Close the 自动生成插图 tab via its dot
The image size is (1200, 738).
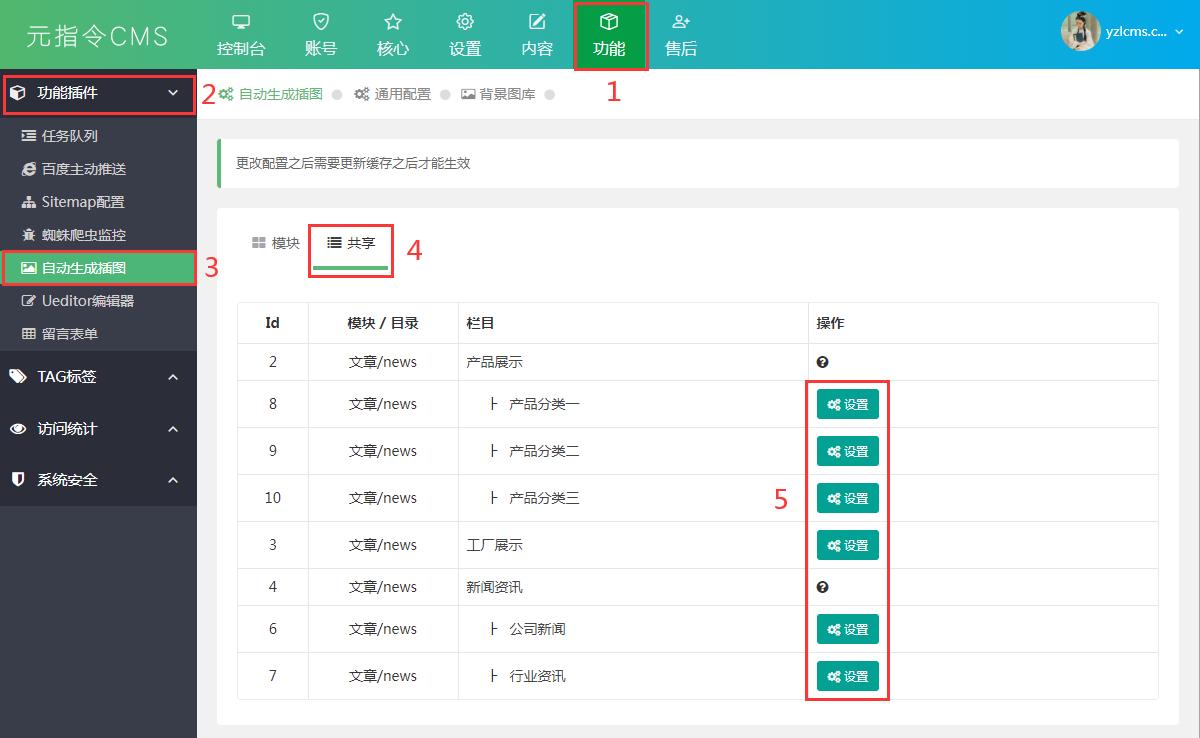[337, 95]
